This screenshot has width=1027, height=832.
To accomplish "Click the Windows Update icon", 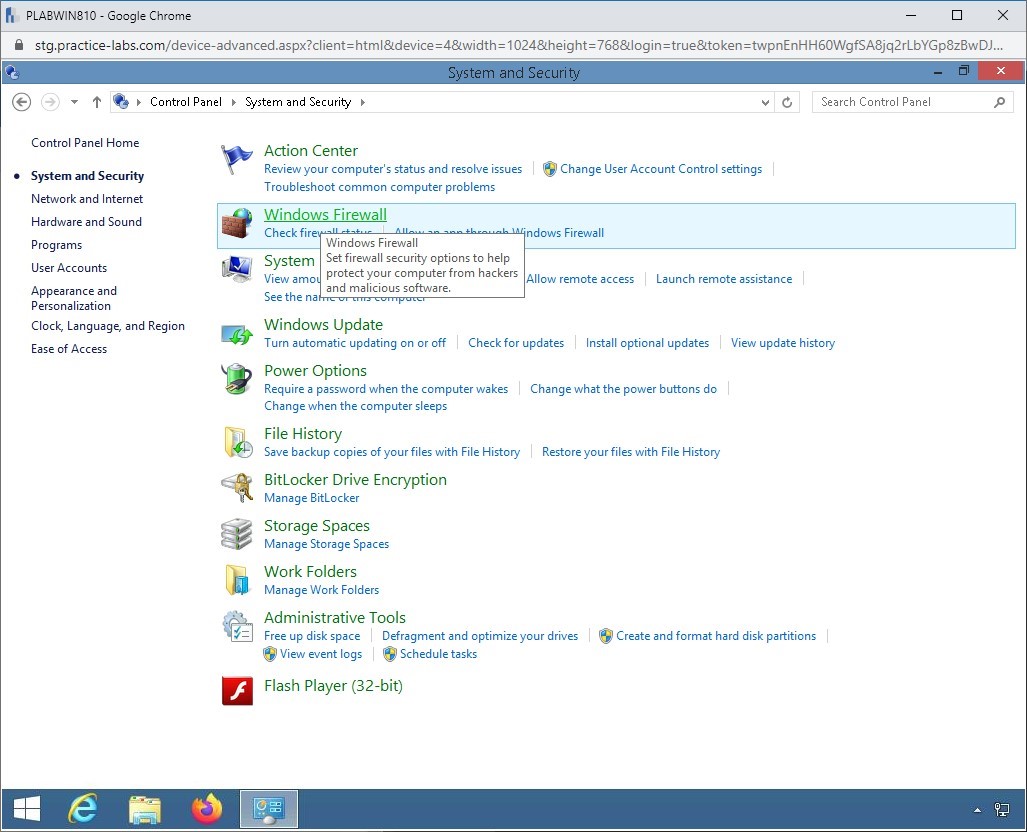I will (x=237, y=334).
